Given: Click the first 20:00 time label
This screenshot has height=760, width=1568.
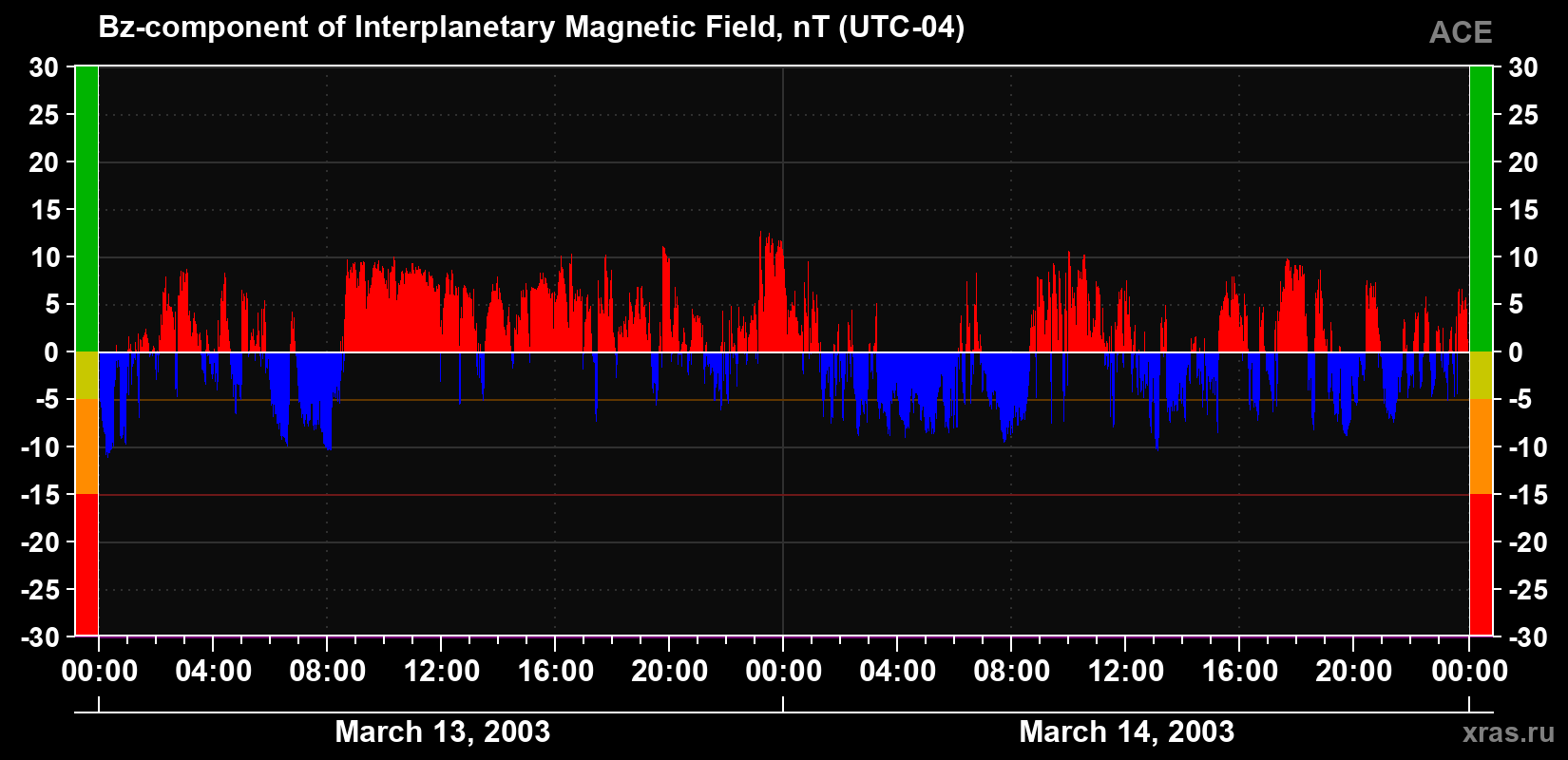Looking at the screenshot, I should [x=669, y=671].
